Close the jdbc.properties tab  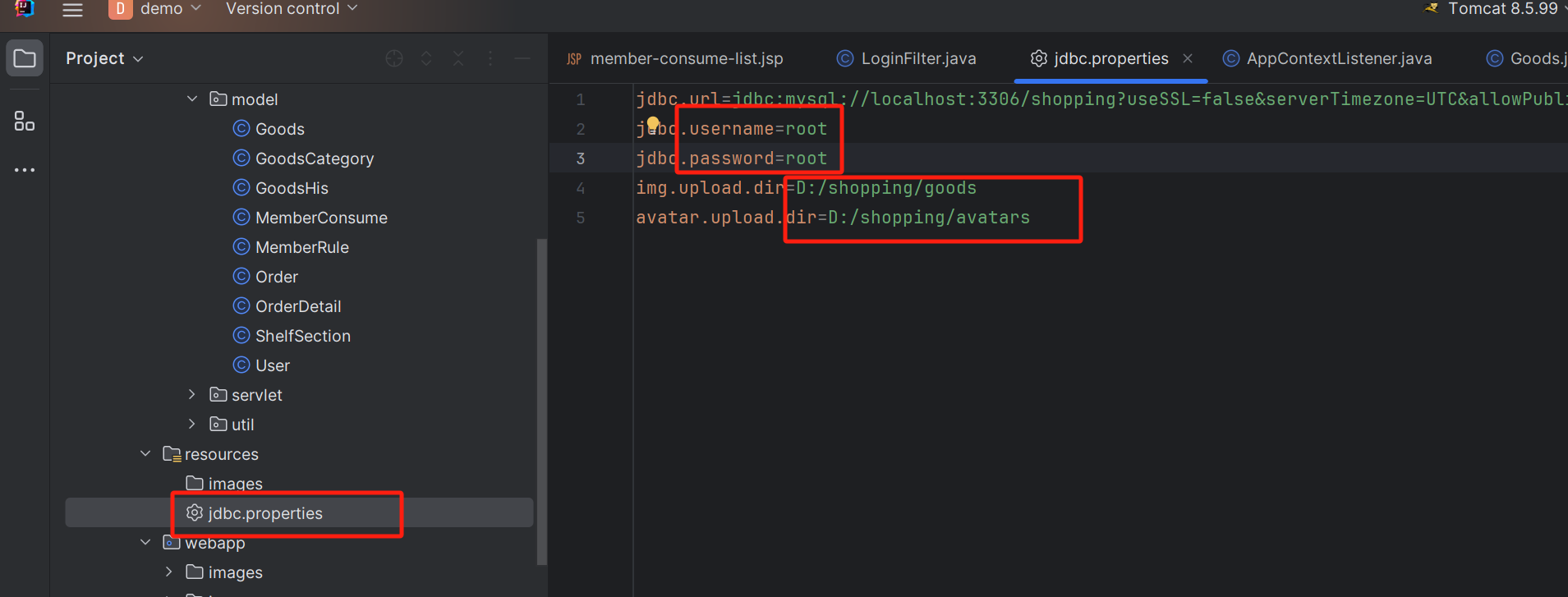(1188, 58)
